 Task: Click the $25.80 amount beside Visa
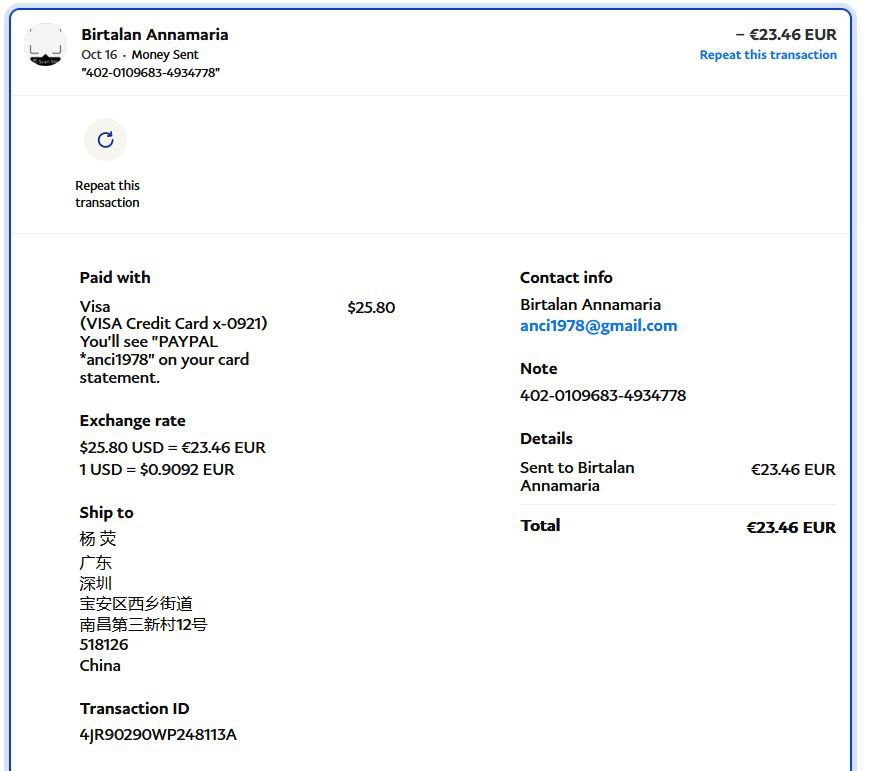point(370,308)
